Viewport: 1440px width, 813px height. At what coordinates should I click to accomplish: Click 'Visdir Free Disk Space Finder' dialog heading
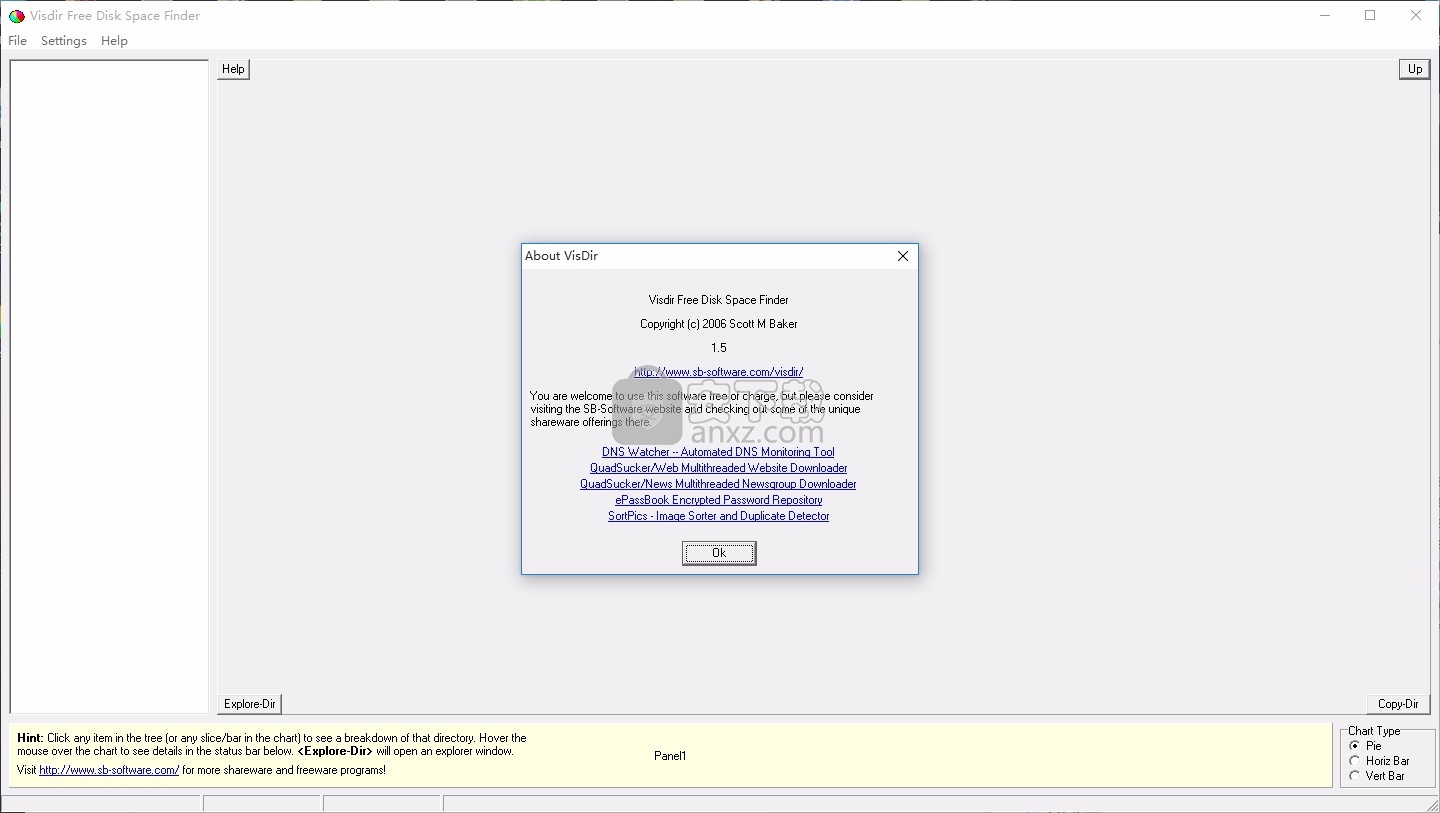[x=719, y=300]
